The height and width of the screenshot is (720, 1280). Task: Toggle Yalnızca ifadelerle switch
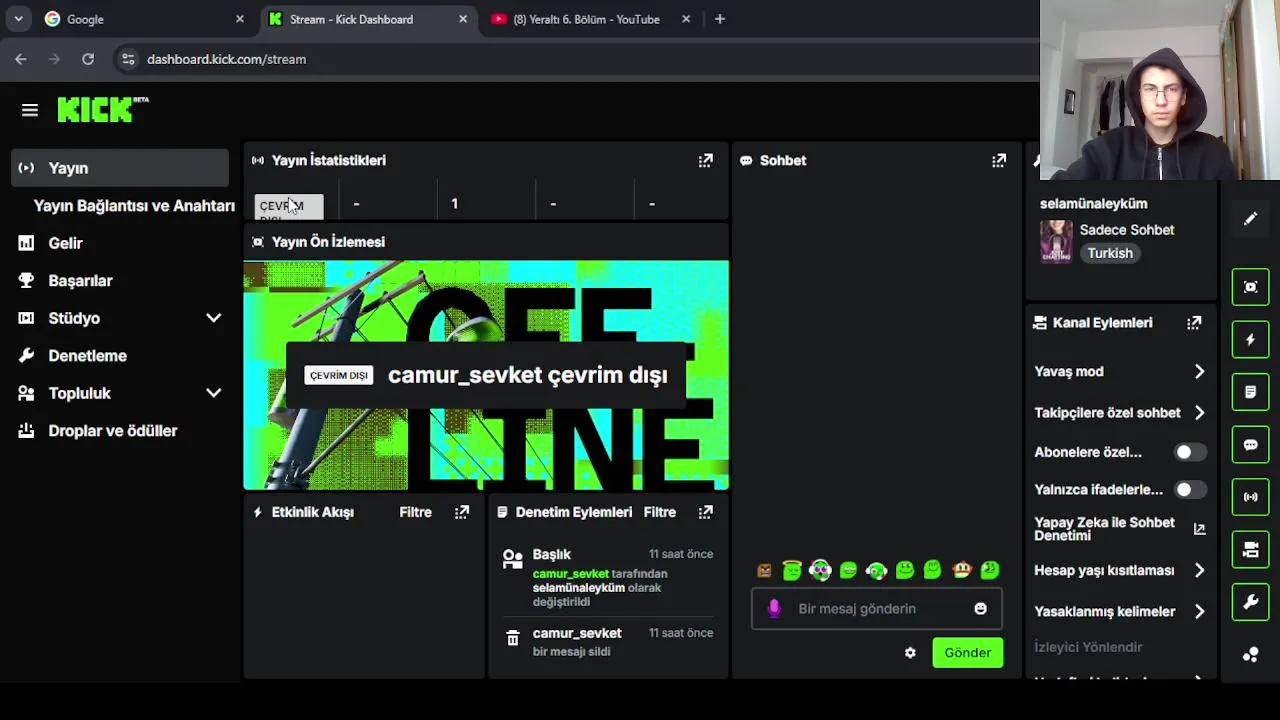[1190, 490]
